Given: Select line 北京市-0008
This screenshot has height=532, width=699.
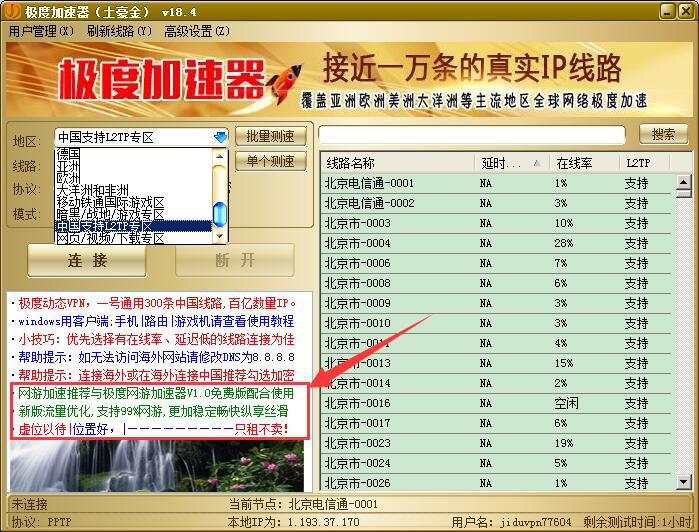Looking at the screenshot, I should click(x=496, y=284).
